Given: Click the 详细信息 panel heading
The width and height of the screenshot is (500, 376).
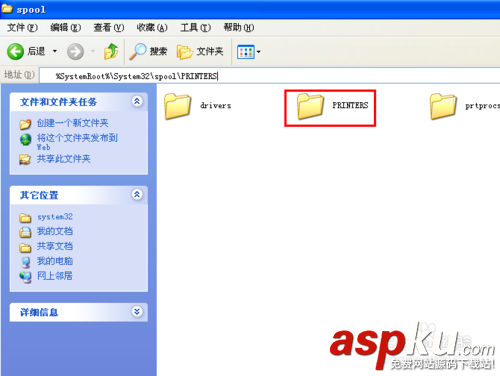Looking at the screenshot, I should coord(39,312).
